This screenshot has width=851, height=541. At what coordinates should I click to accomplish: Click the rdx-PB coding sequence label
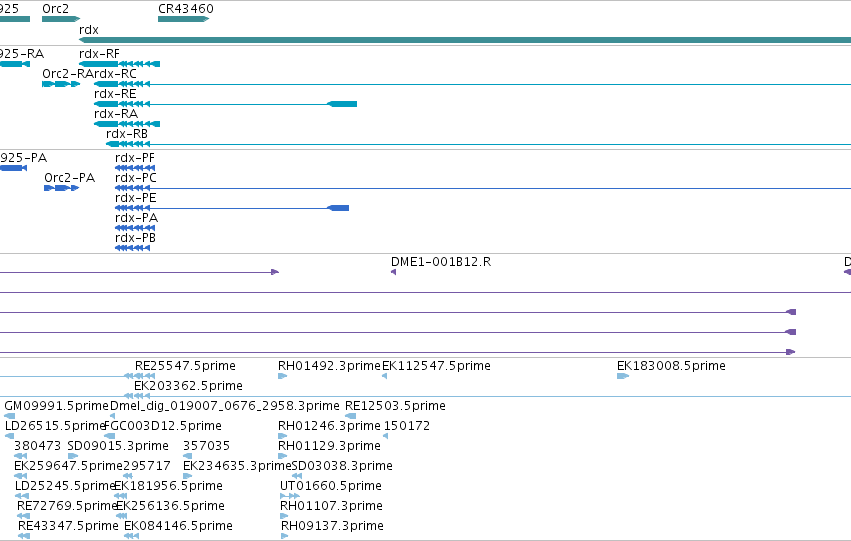[135, 238]
